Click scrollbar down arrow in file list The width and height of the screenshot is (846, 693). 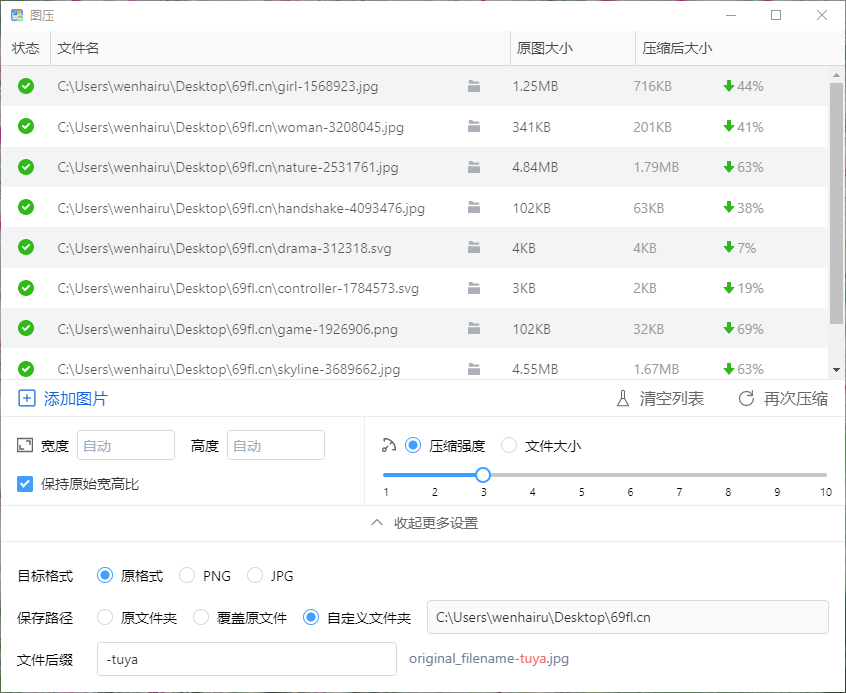(836, 370)
